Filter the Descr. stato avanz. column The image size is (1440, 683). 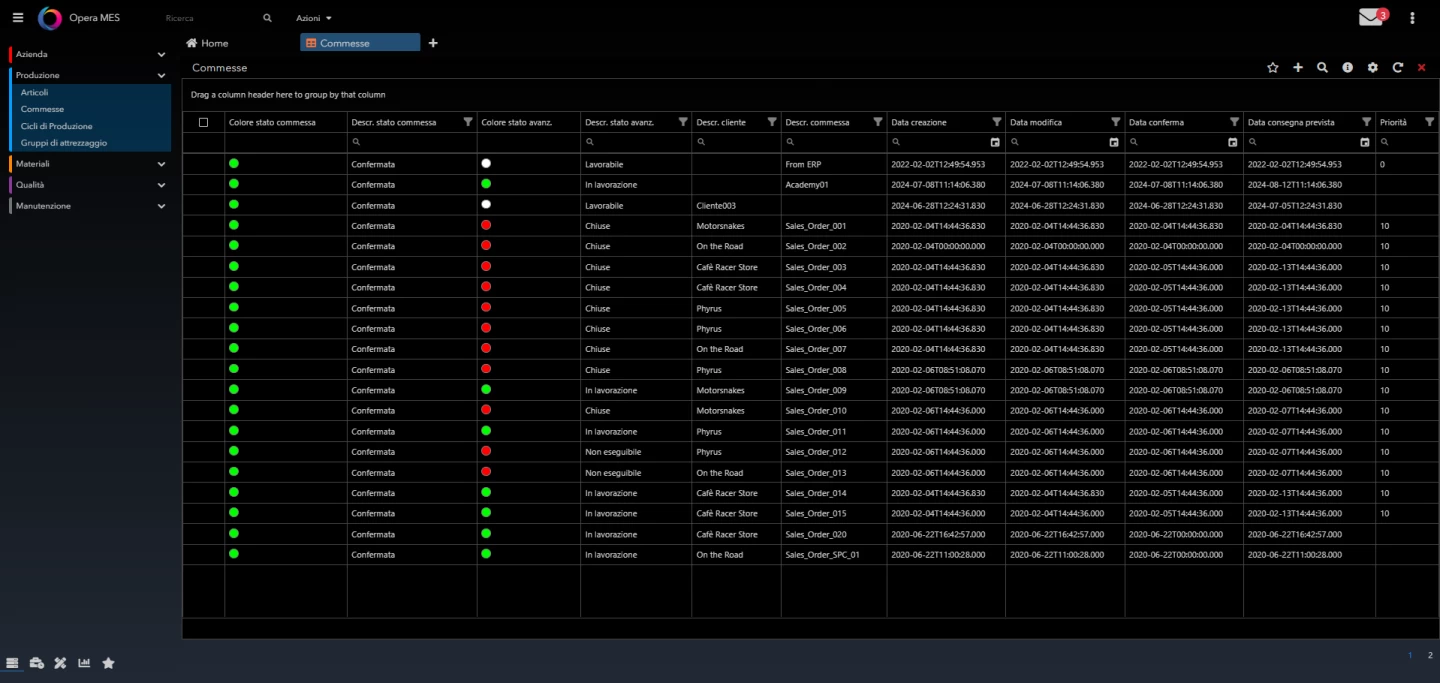pyautogui.click(x=683, y=122)
